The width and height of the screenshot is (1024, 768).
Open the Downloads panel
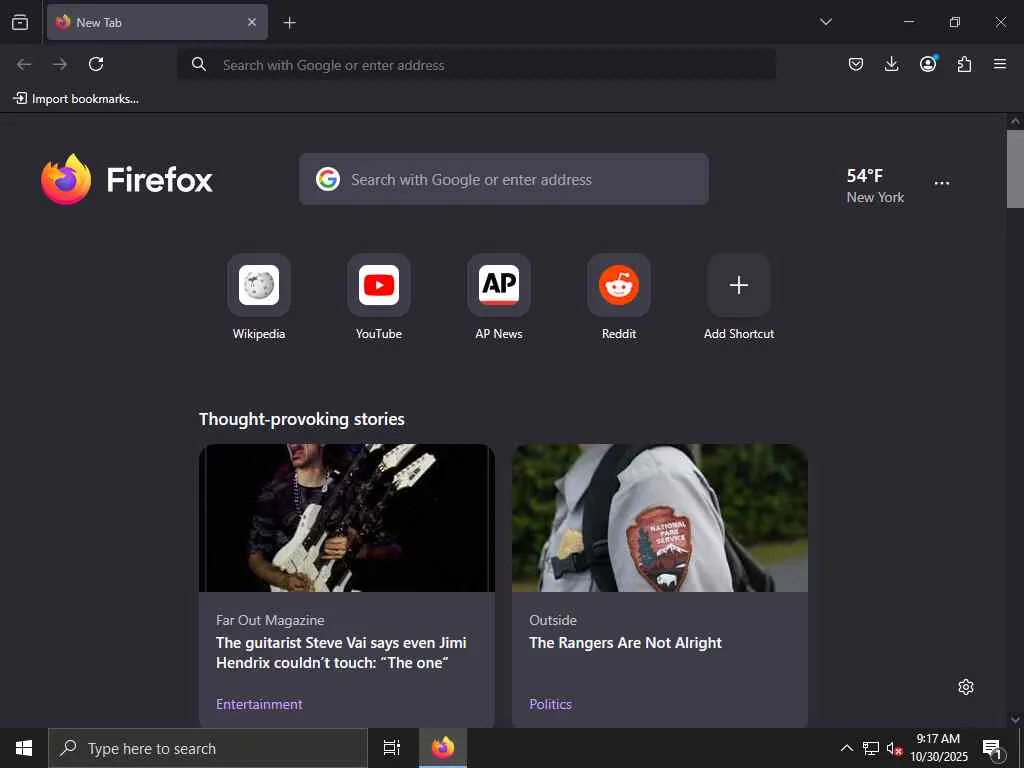click(x=891, y=64)
